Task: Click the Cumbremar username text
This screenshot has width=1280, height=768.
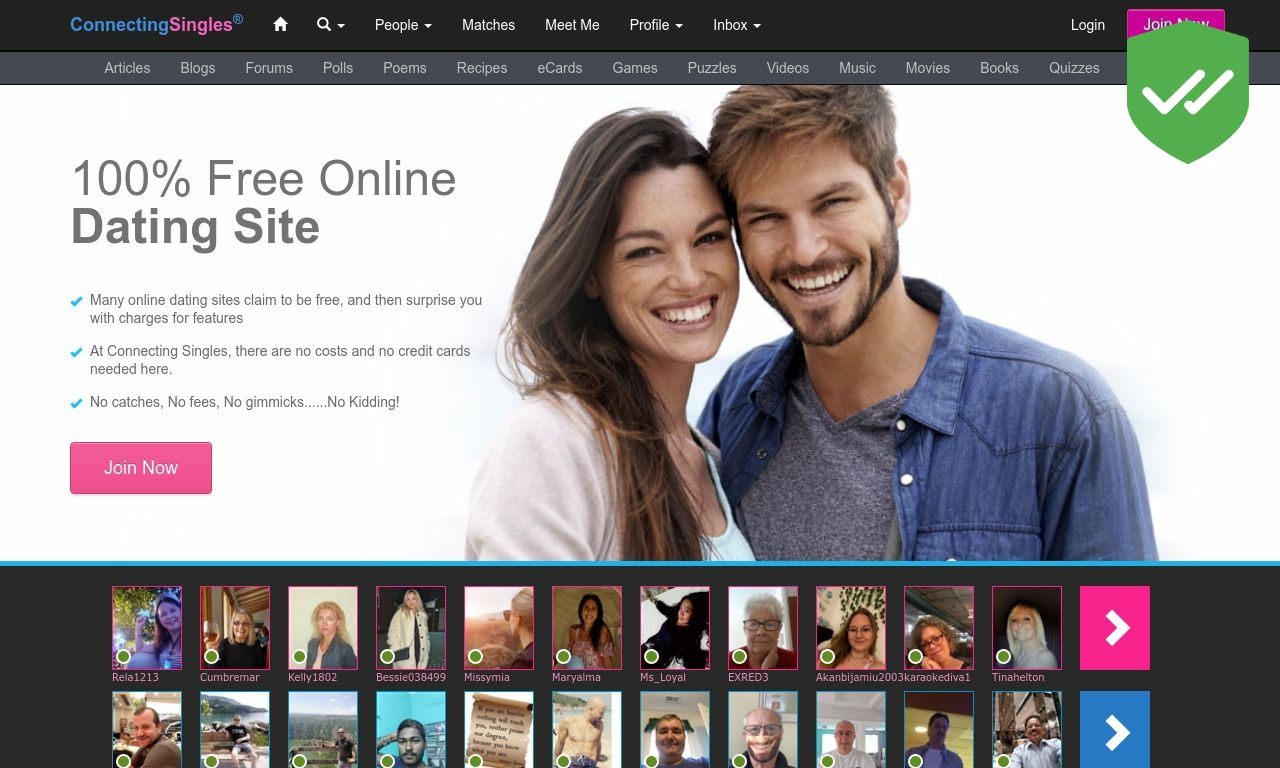Action: 230,677
